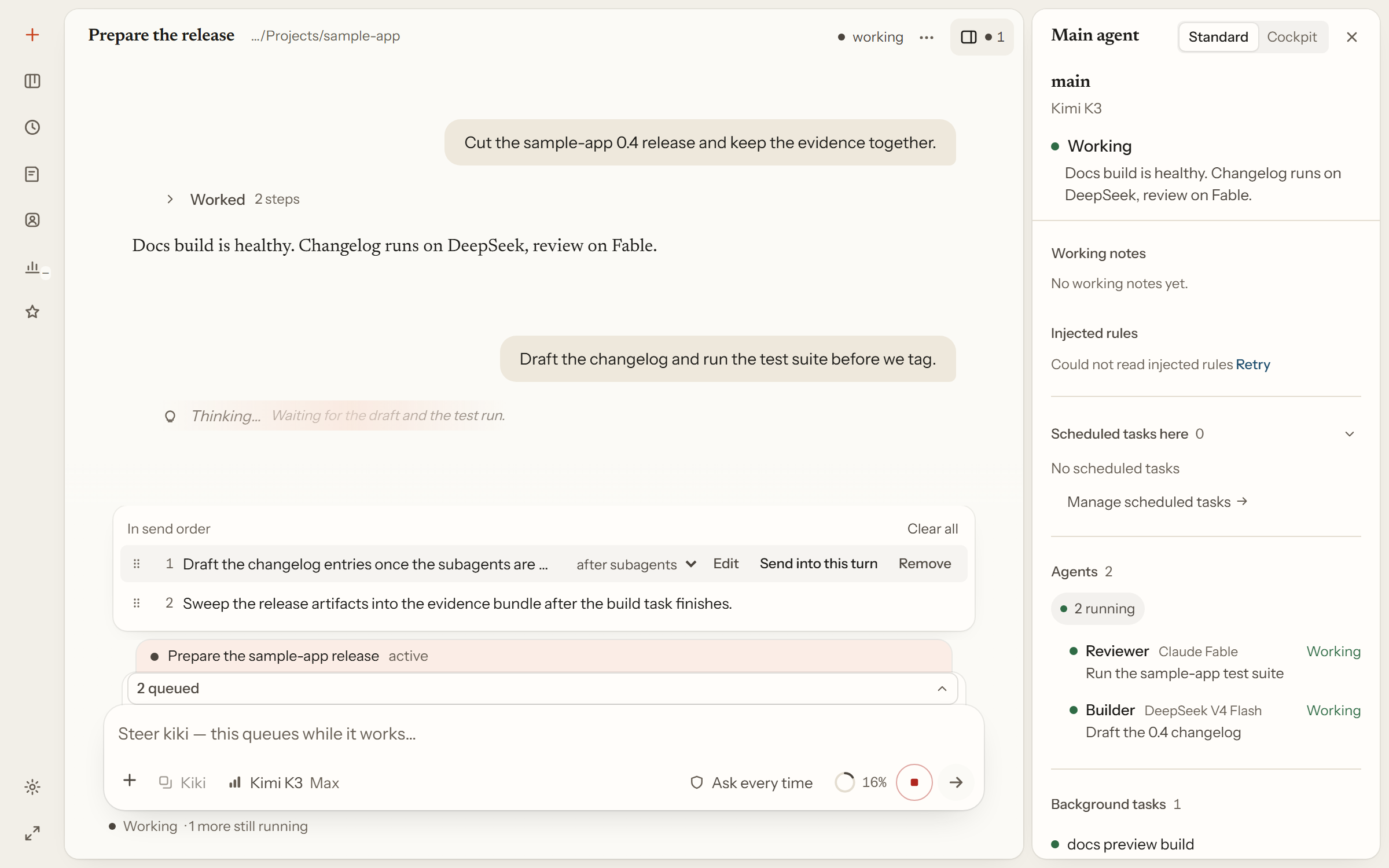1389x868 pixels.
Task: Open the after subagents dropdown
Action: point(636,564)
